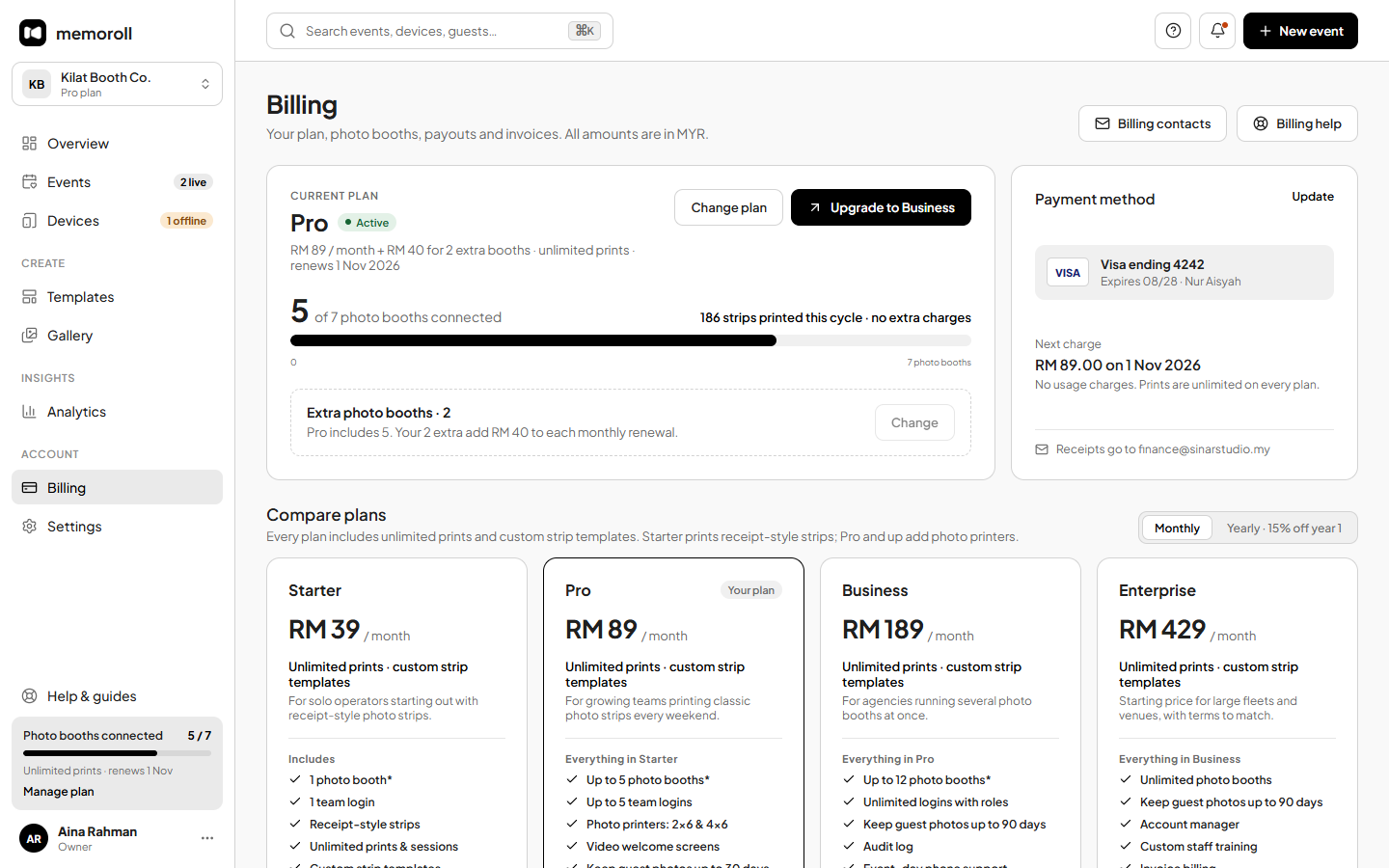Image resolution: width=1389 pixels, height=868 pixels.
Task: Click the Help & guides lifebuoy icon
Action: pyautogui.click(x=30, y=696)
